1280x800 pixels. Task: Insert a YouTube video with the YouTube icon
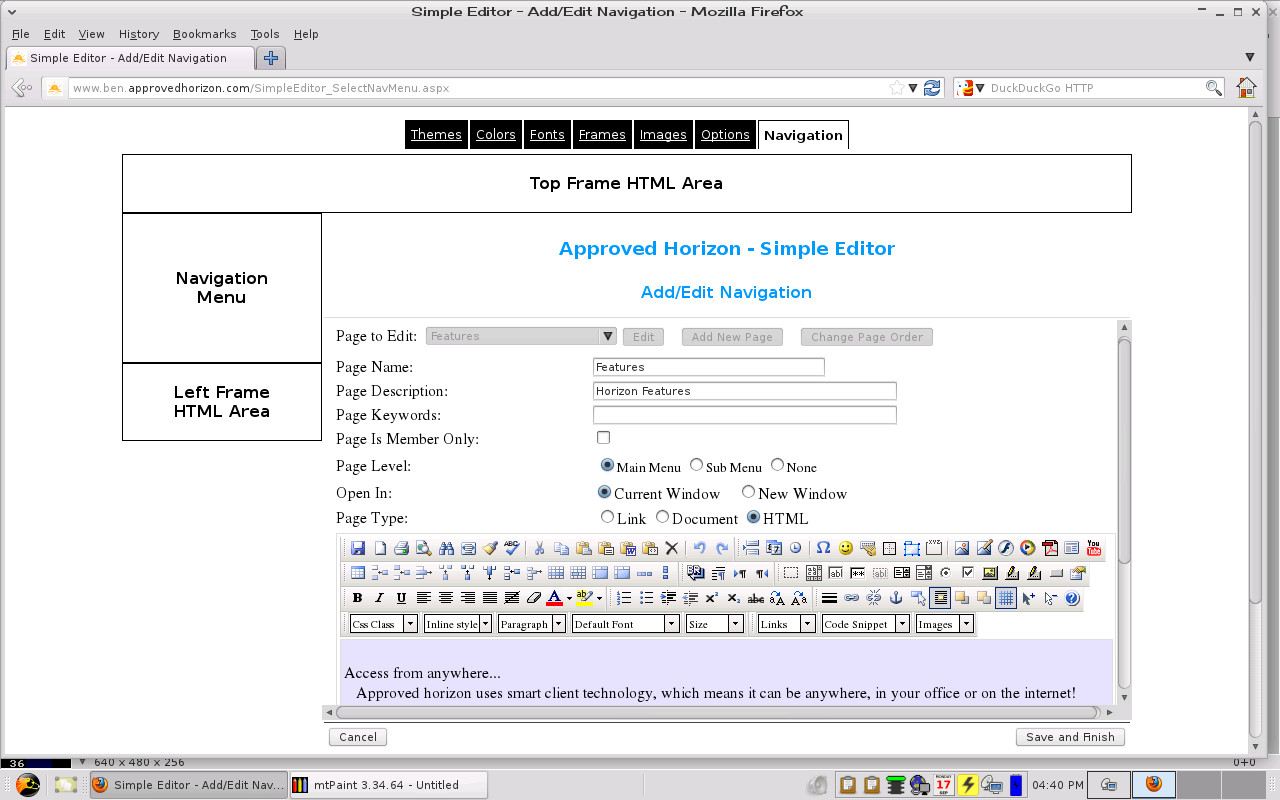[x=1094, y=548]
